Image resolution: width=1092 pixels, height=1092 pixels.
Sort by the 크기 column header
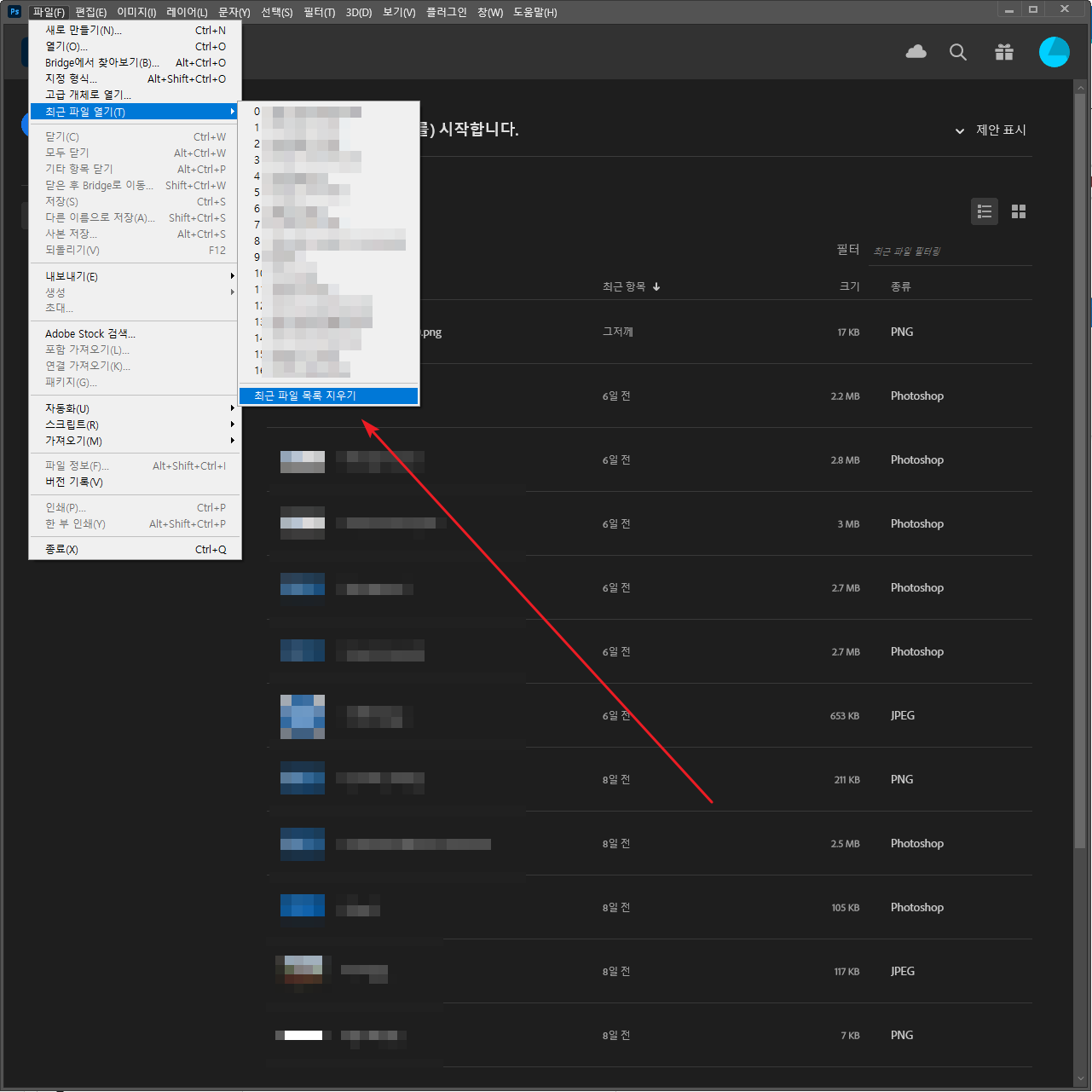tap(850, 286)
